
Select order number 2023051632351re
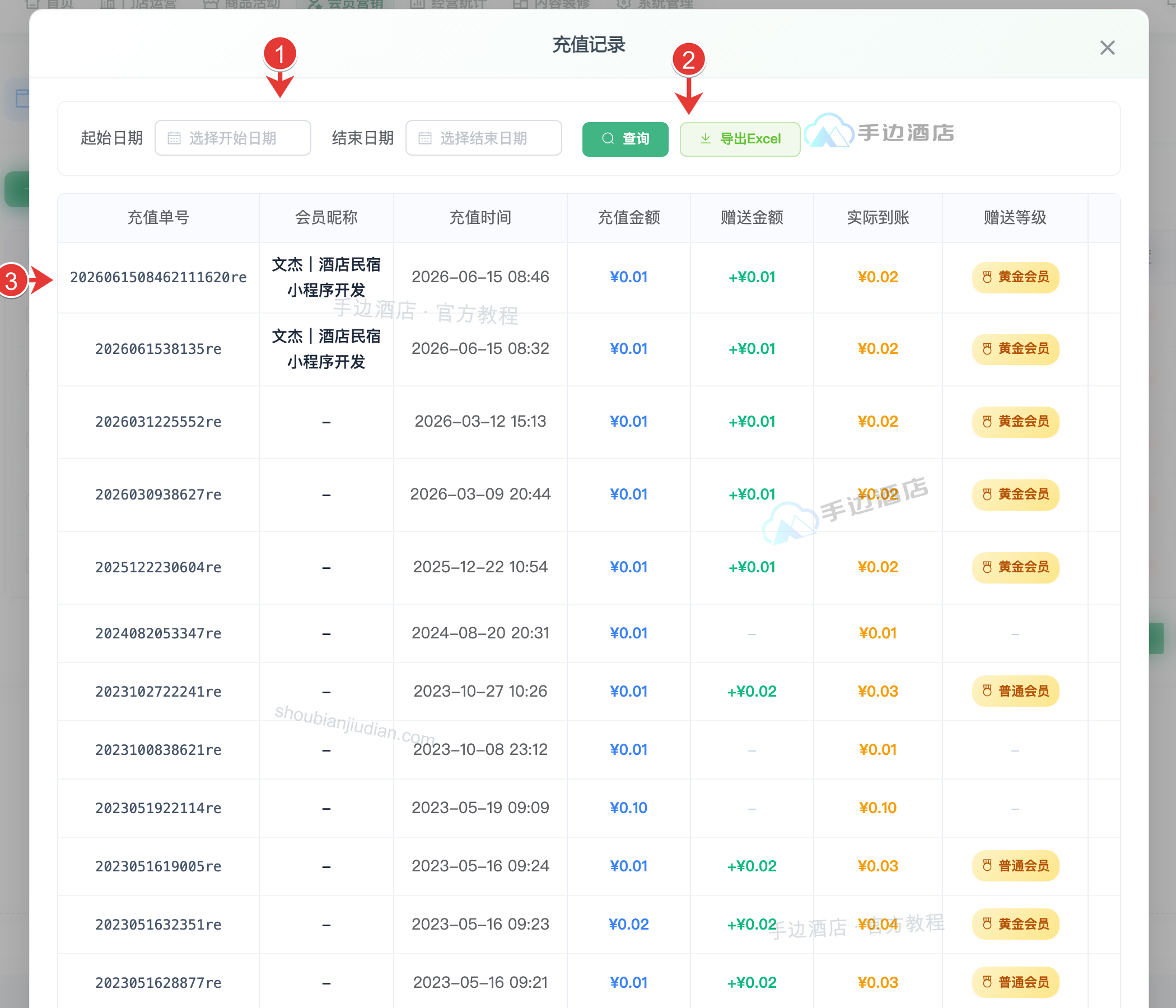tap(158, 924)
